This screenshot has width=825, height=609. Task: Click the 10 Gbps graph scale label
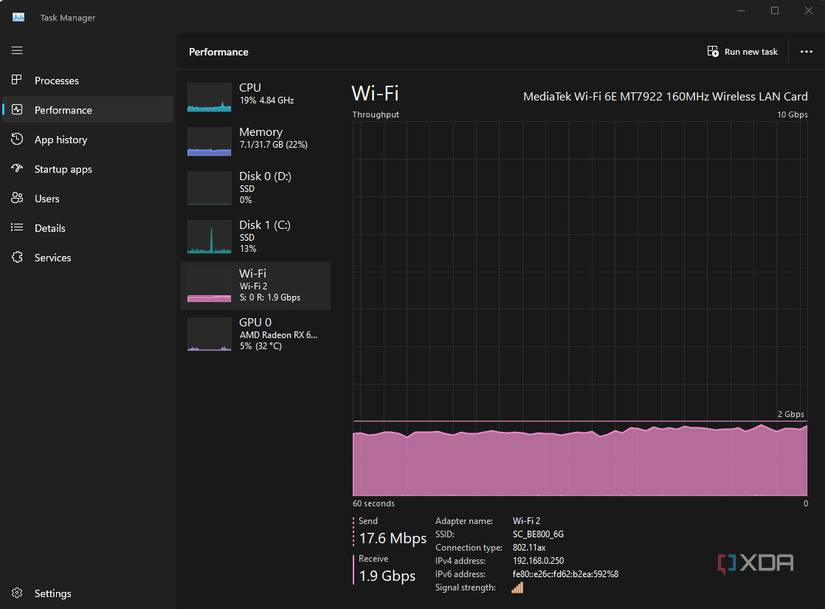tap(792, 114)
